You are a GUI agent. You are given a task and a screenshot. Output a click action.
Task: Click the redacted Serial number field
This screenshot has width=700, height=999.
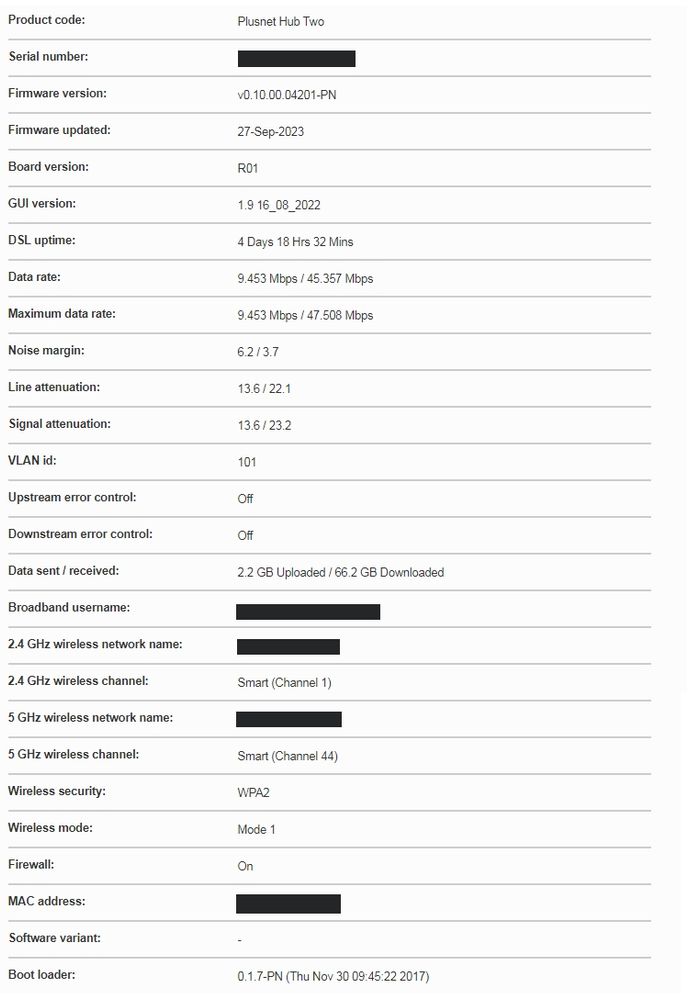(296, 58)
